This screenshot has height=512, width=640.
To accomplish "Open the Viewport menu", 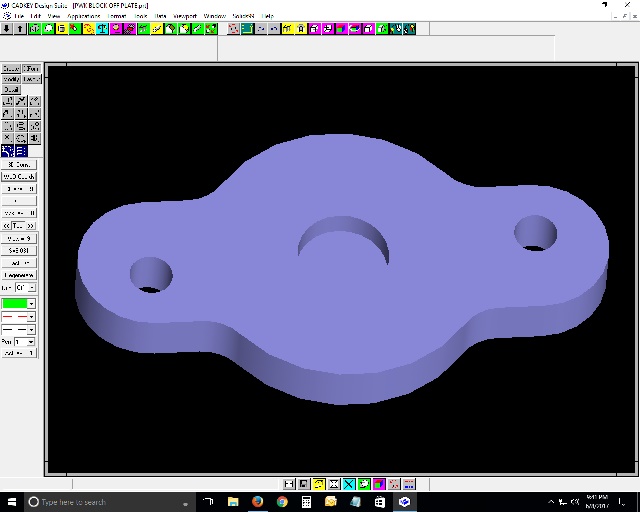I will tap(185, 16).
